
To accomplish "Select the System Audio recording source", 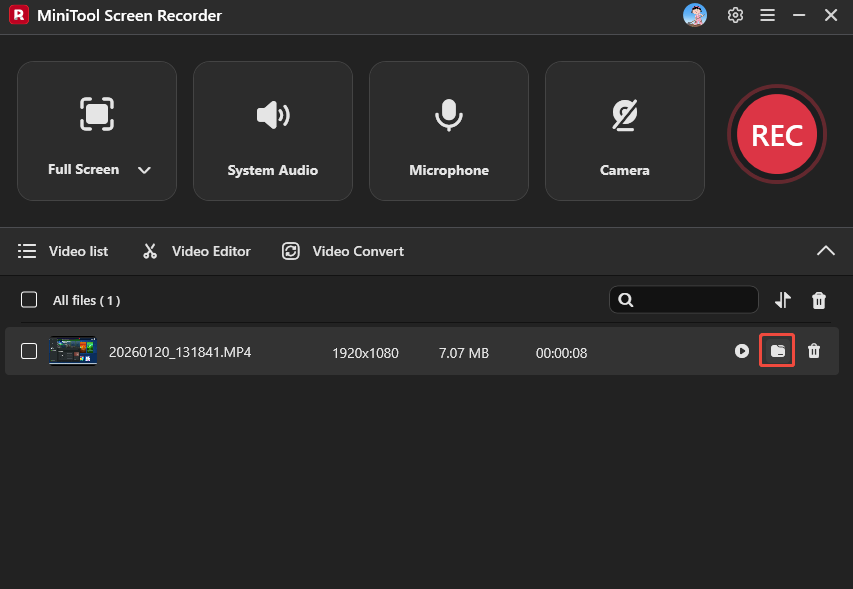I will 272,131.
